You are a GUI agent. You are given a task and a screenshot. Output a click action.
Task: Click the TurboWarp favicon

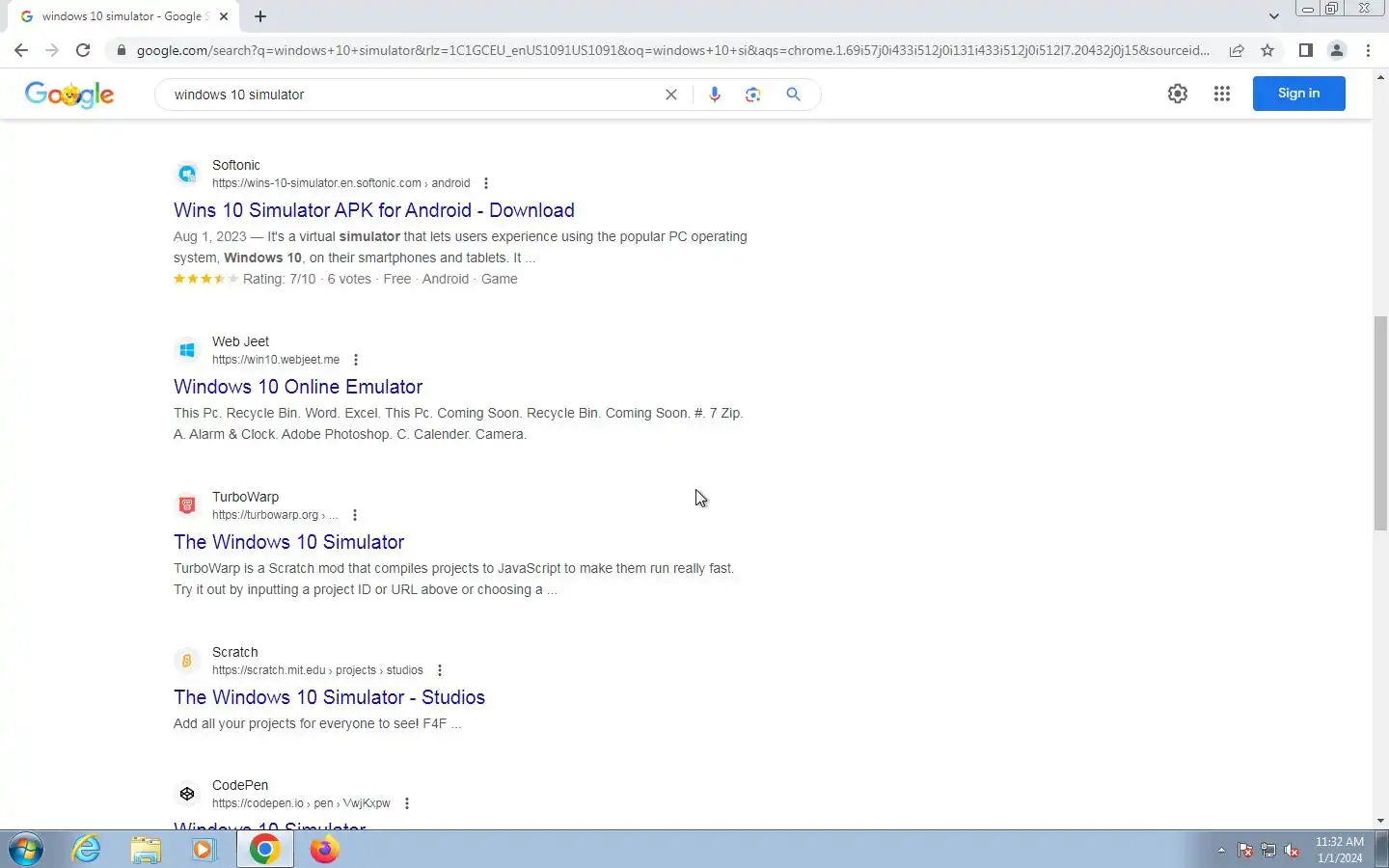(x=187, y=505)
